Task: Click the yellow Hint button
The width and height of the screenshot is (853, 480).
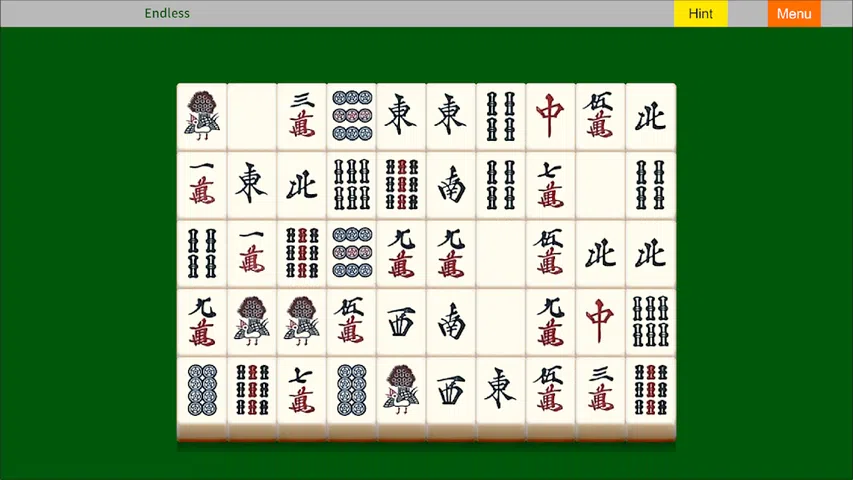Action: pyautogui.click(x=700, y=14)
